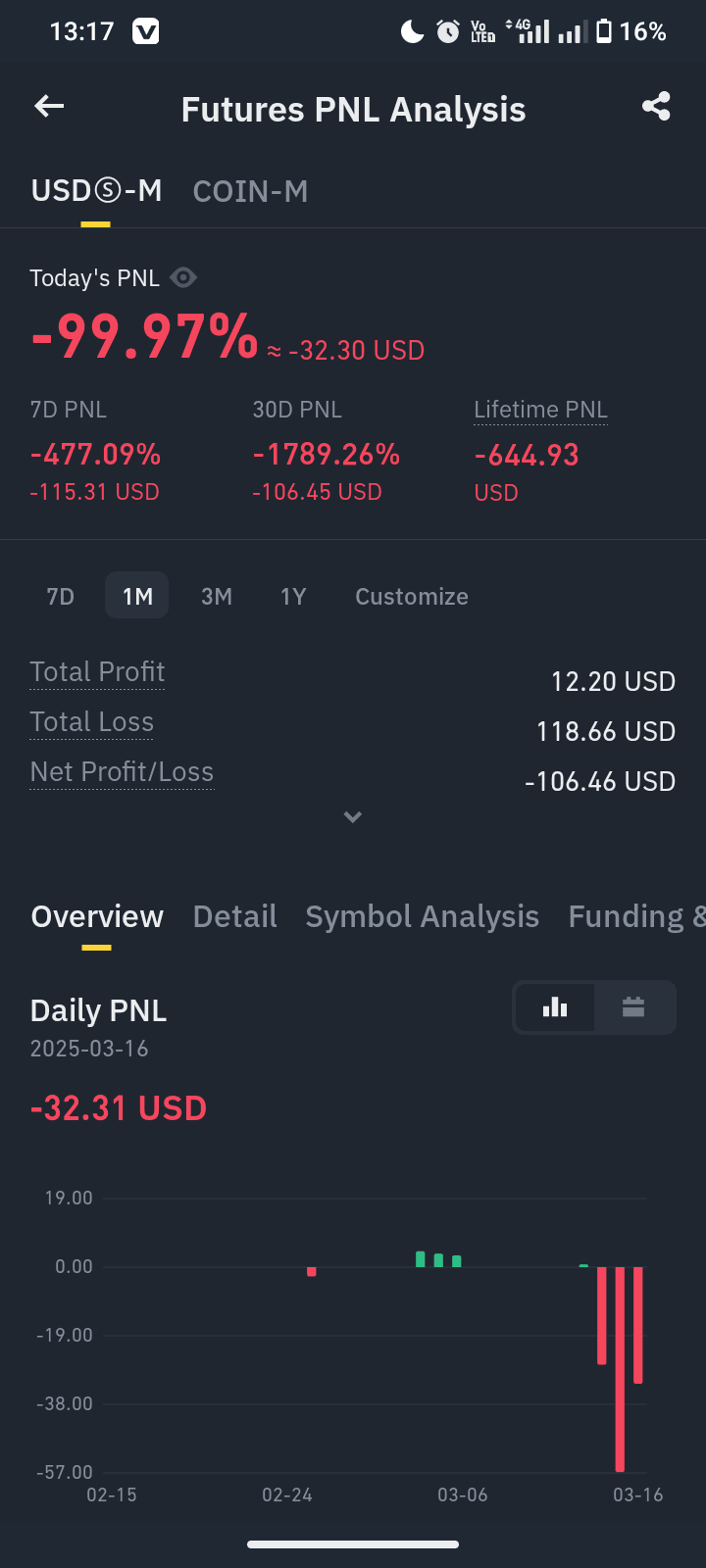Toggle PNL visibility eye icon

183,278
